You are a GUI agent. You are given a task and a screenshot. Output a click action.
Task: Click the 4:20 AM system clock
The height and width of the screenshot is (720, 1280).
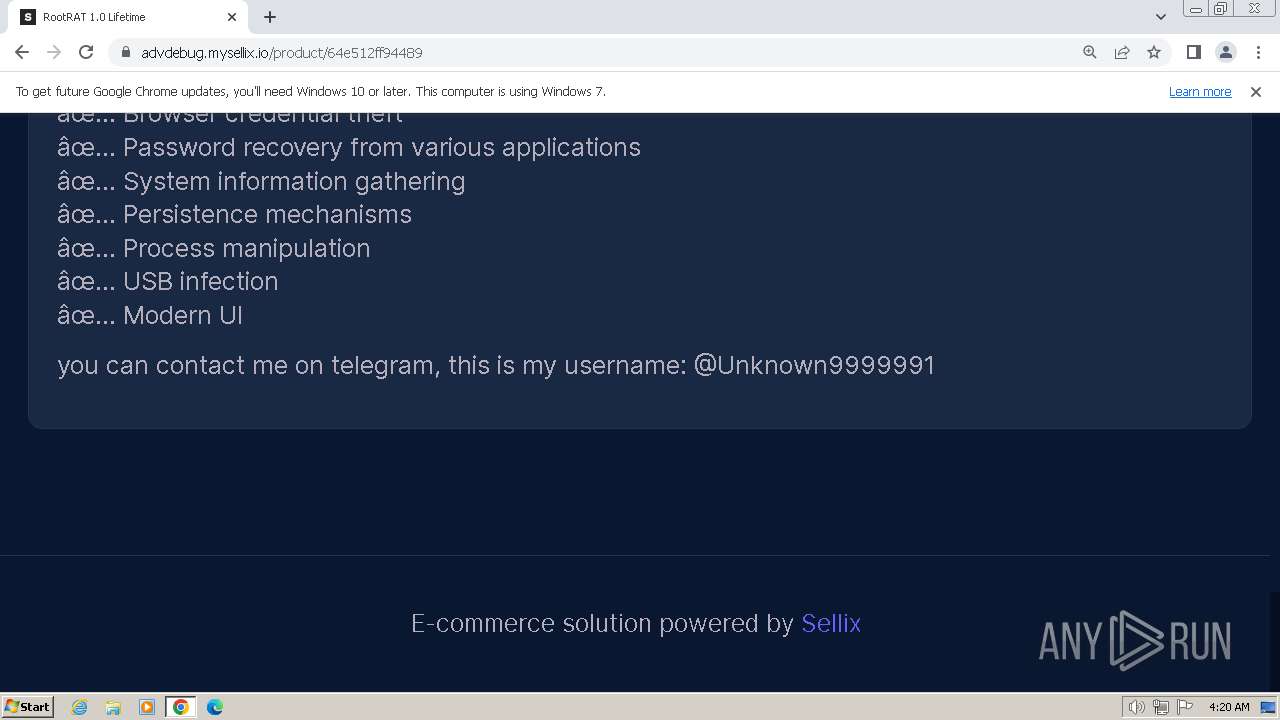coord(1229,707)
